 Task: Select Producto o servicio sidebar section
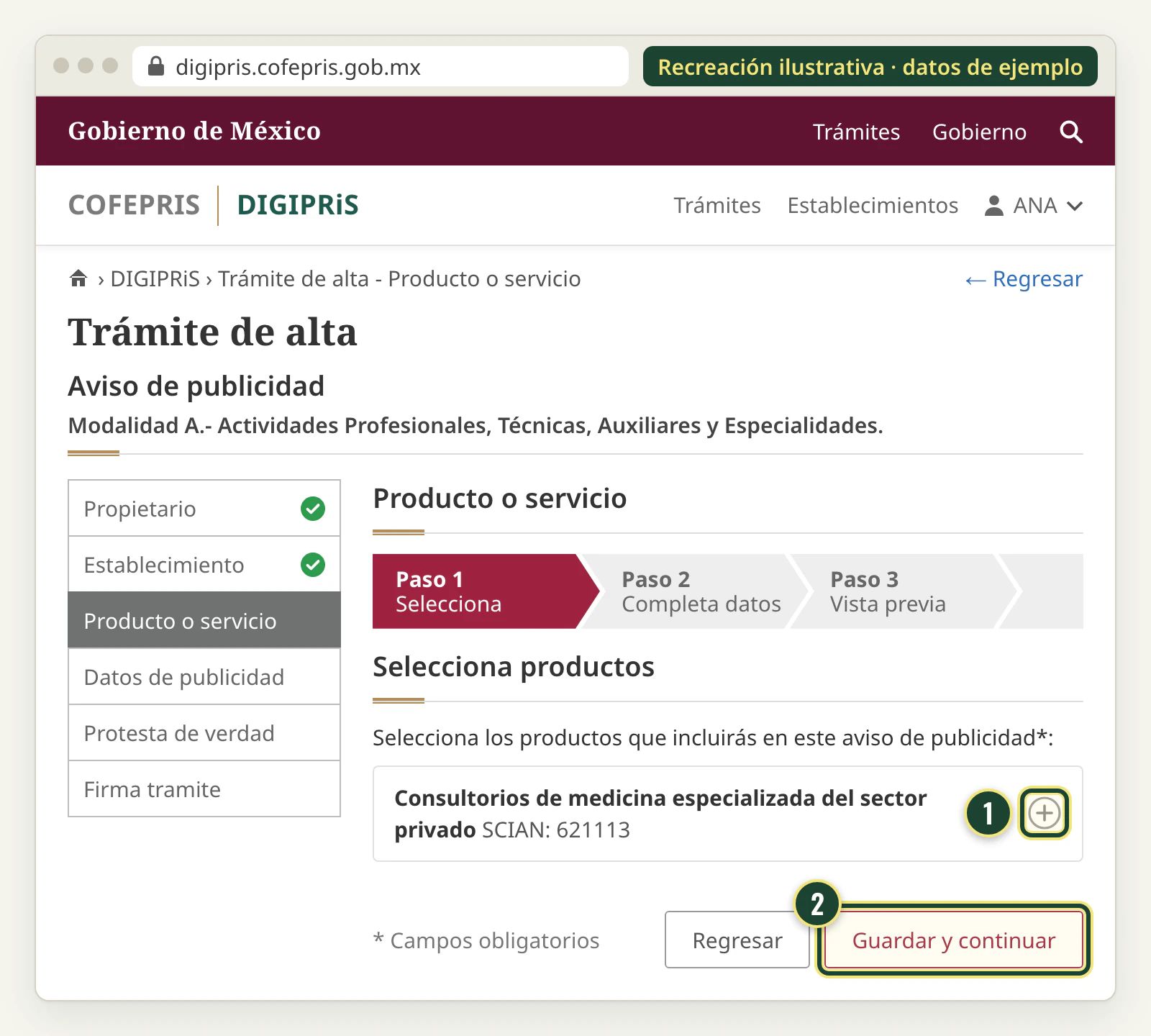[x=204, y=620]
